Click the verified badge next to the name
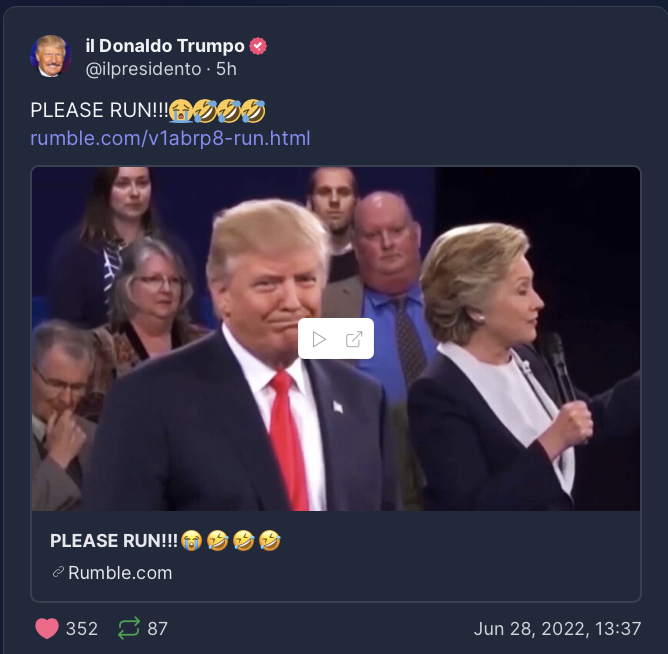The width and height of the screenshot is (668, 654). point(258,46)
